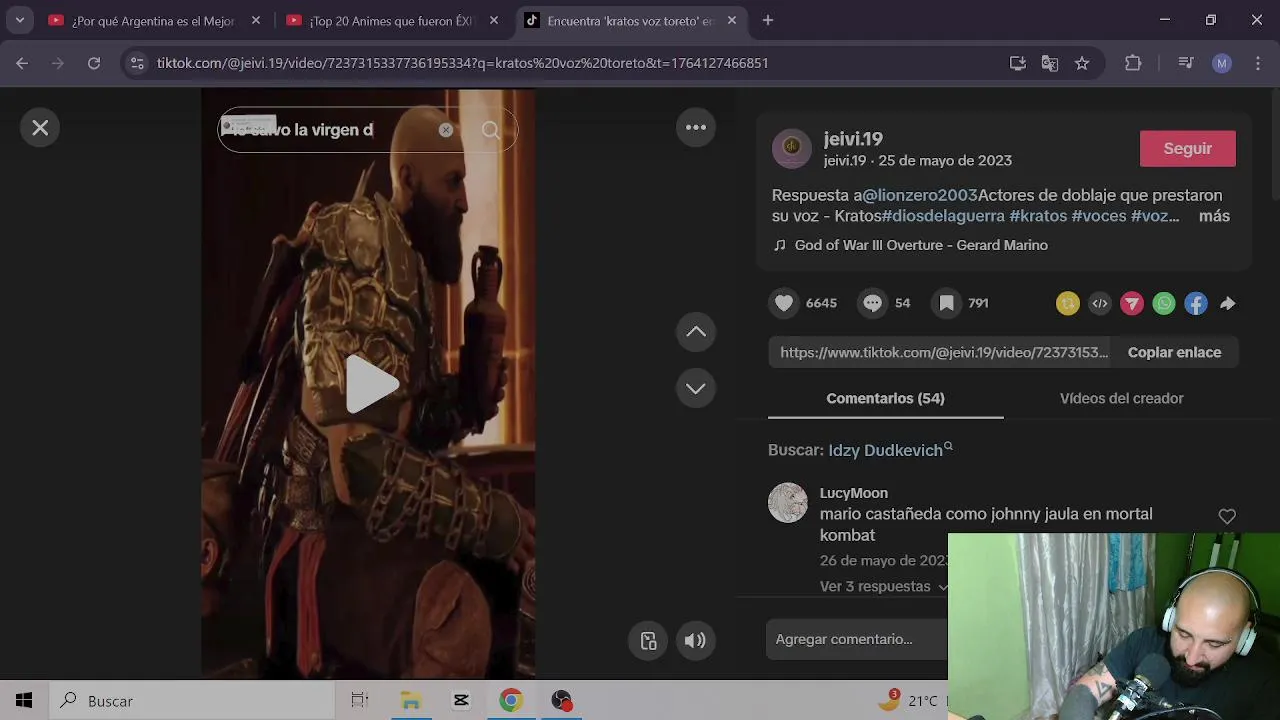Open the three-dot more options menu

click(x=696, y=128)
